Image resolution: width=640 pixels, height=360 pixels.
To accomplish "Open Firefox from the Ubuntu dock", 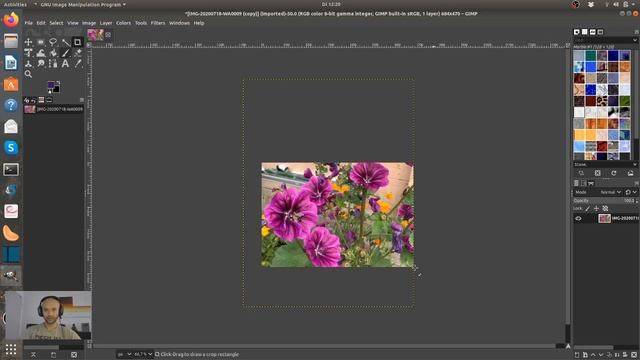I will click(x=11, y=19).
